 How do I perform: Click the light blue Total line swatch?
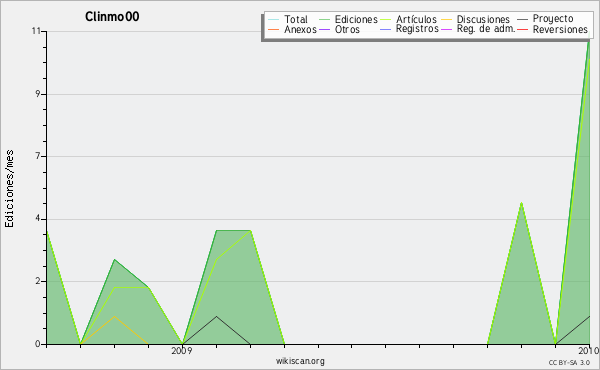pos(274,19)
